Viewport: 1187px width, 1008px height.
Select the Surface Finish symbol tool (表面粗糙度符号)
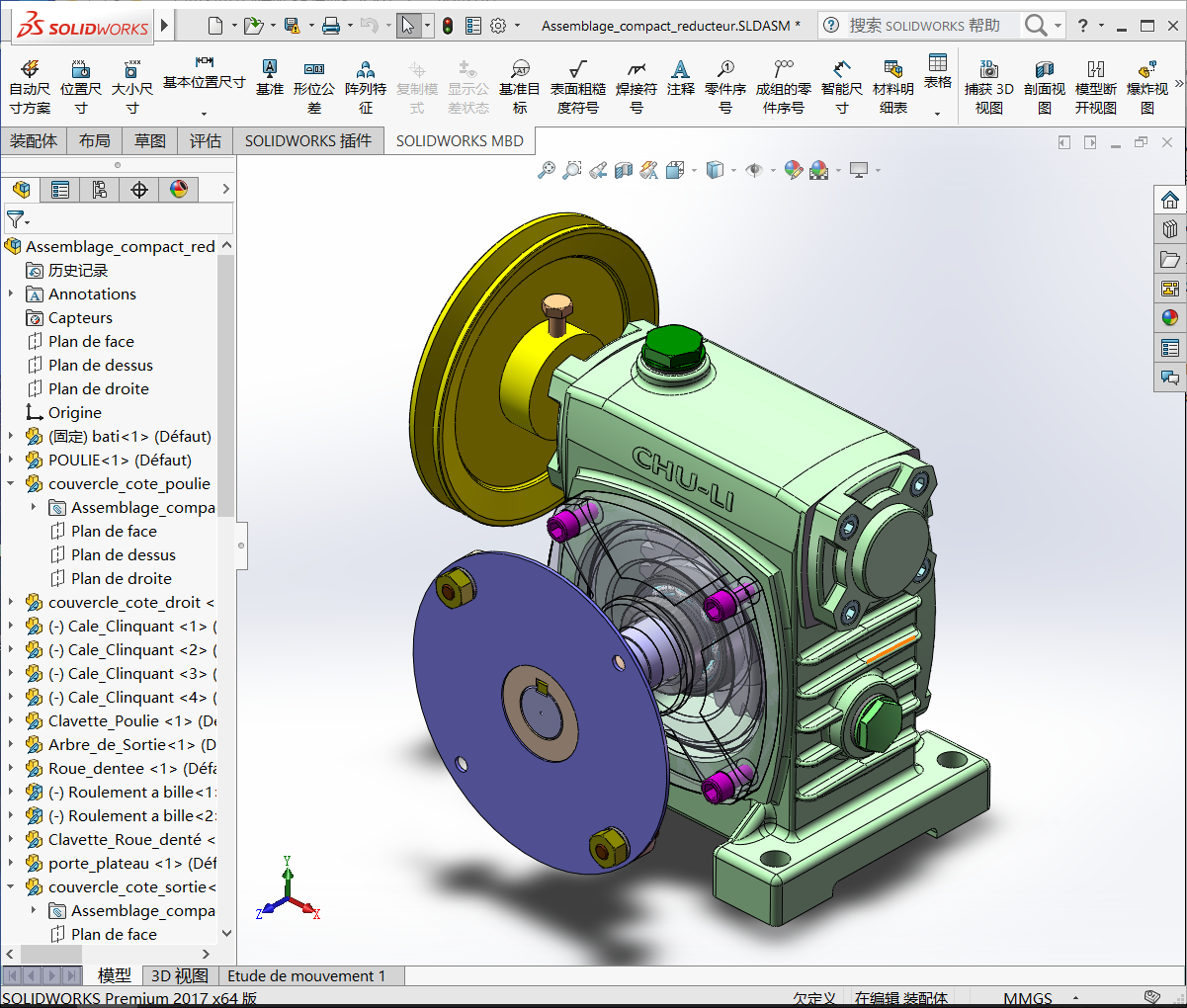(578, 87)
